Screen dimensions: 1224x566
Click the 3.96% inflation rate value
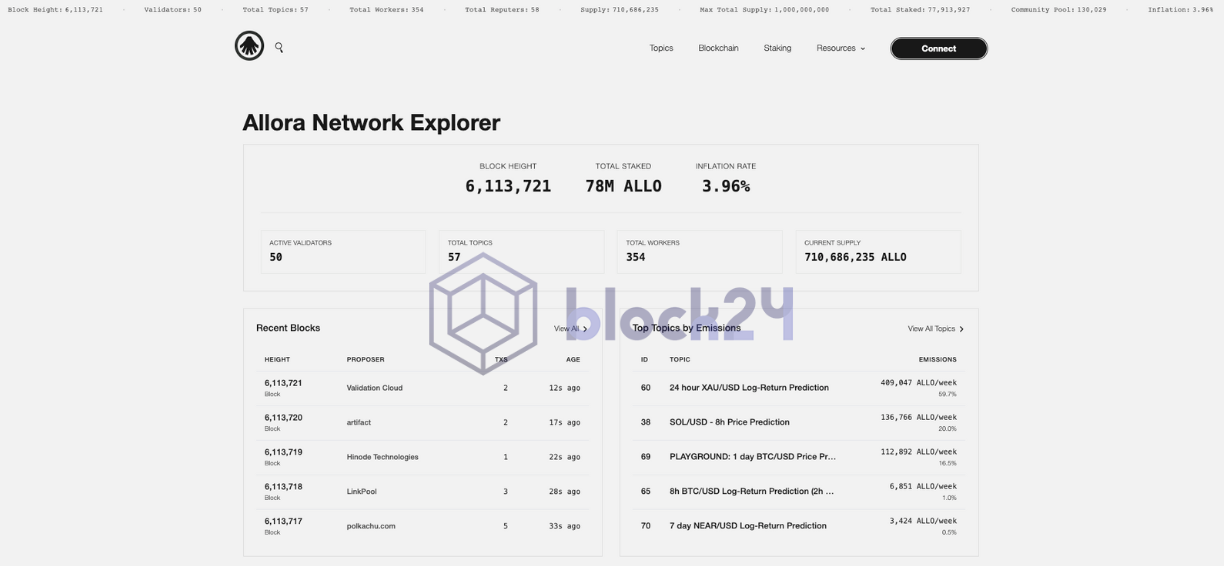pos(726,186)
